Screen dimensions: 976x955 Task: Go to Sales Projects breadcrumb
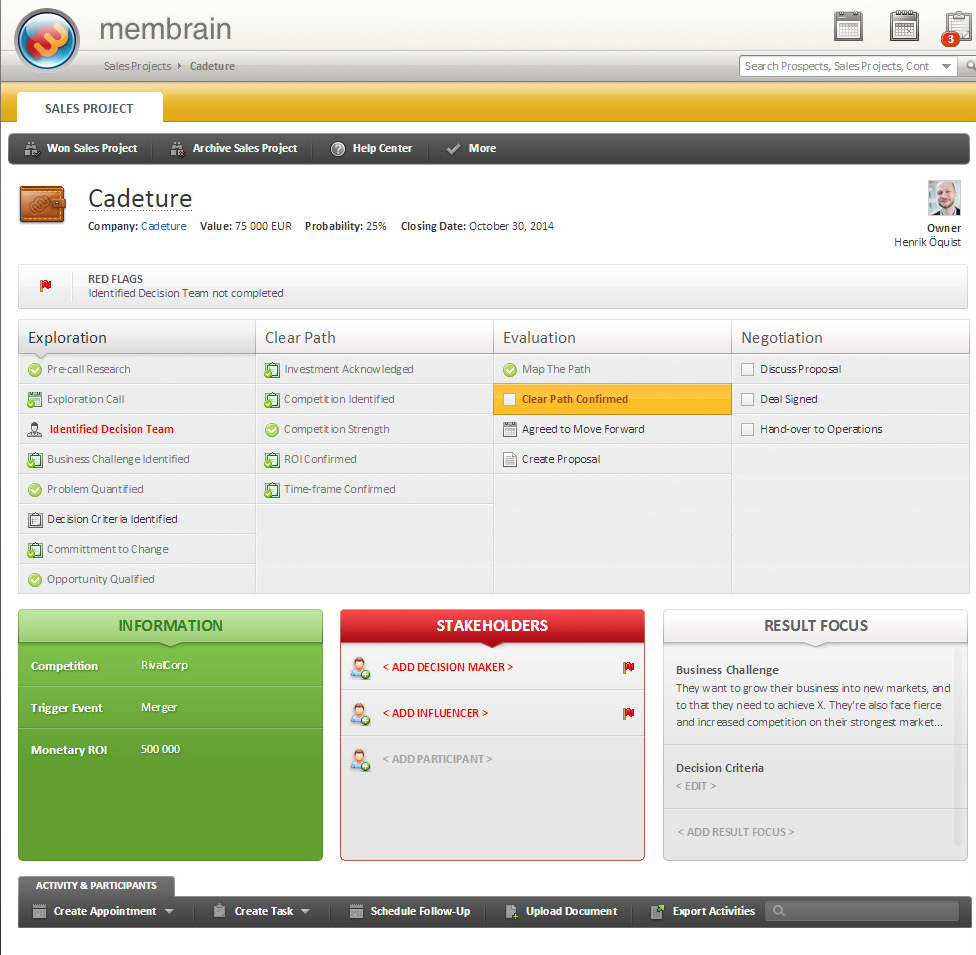click(138, 66)
